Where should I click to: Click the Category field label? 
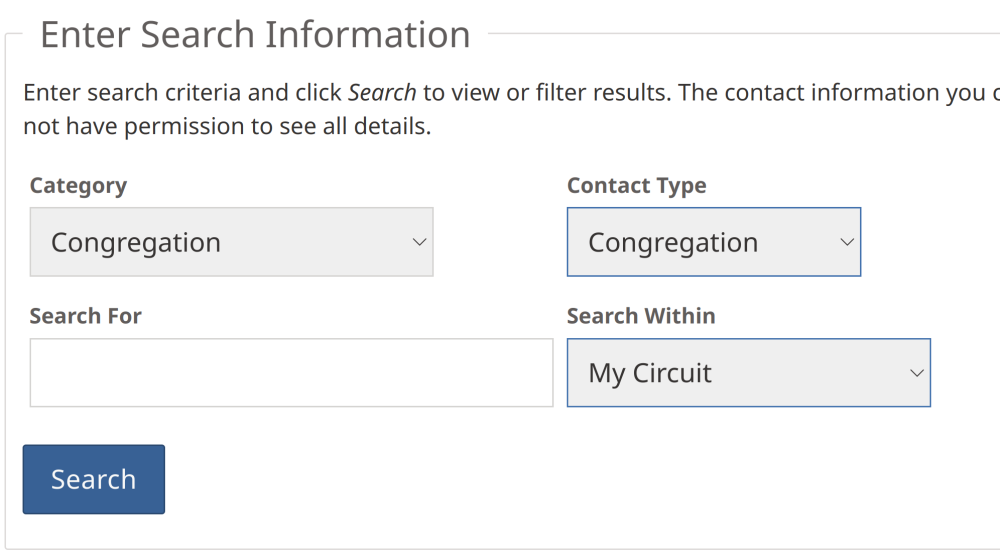click(78, 186)
